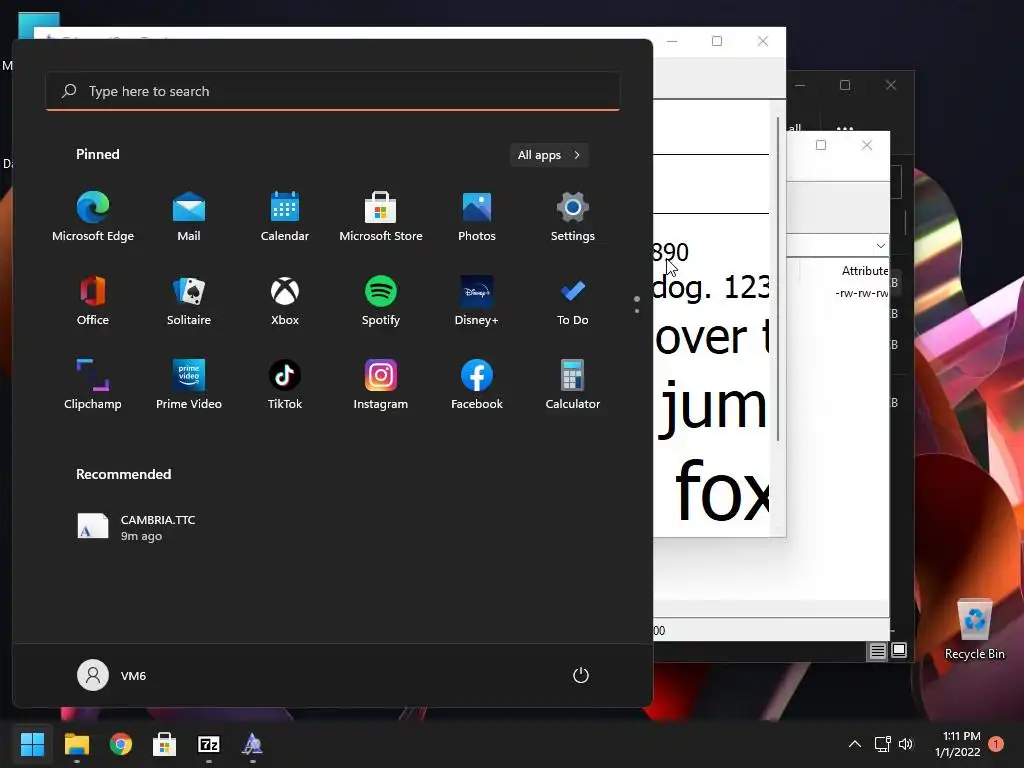Launch Google Chrome from the taskbar
The image size is (1024, 768).
(121, 744)
